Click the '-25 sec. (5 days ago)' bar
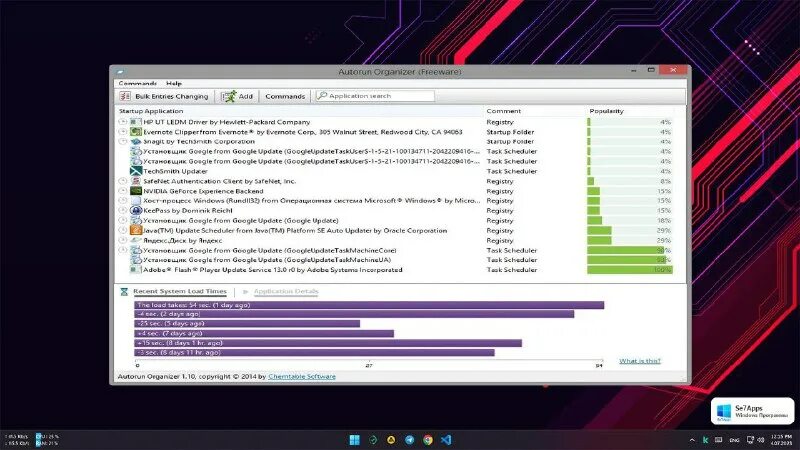 [x=247, y=323]
